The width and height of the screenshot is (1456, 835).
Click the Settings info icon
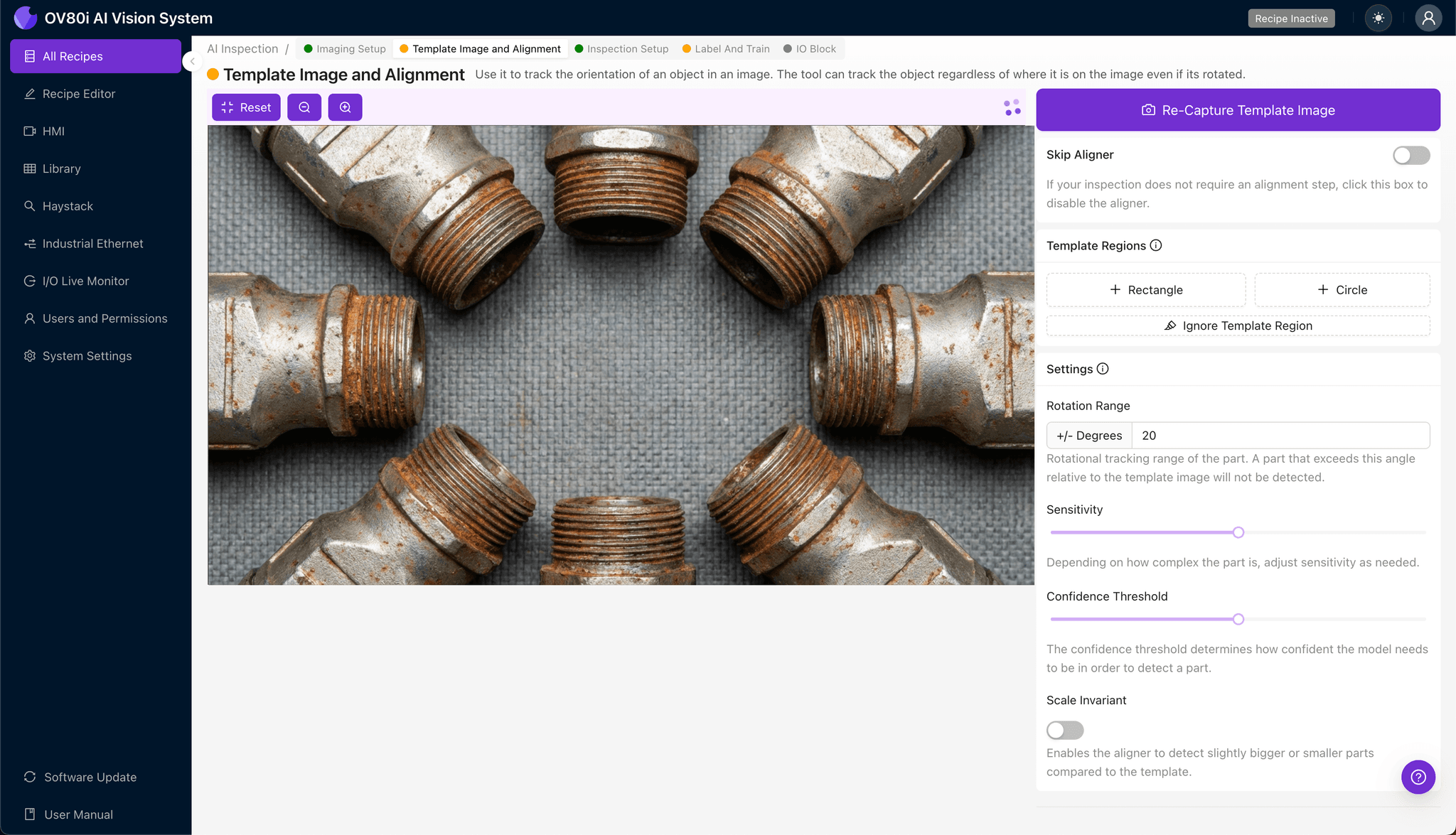pos(1103,369)
